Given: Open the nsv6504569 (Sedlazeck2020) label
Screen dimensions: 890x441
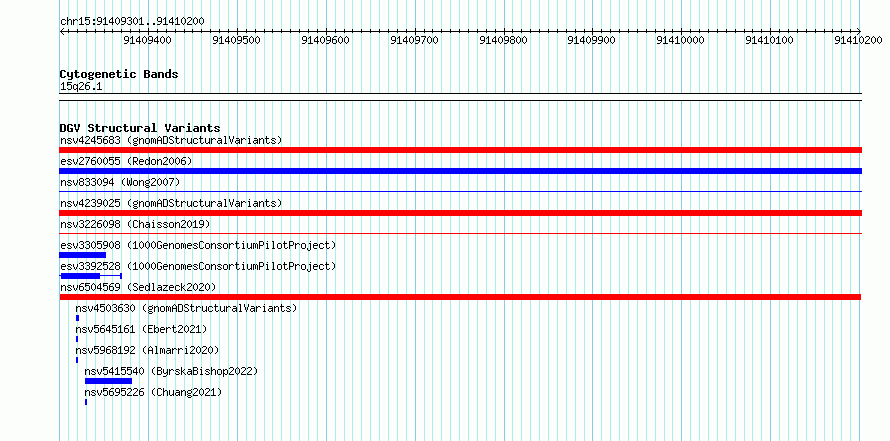Looking at the screenshot, I should pos(138,287).
